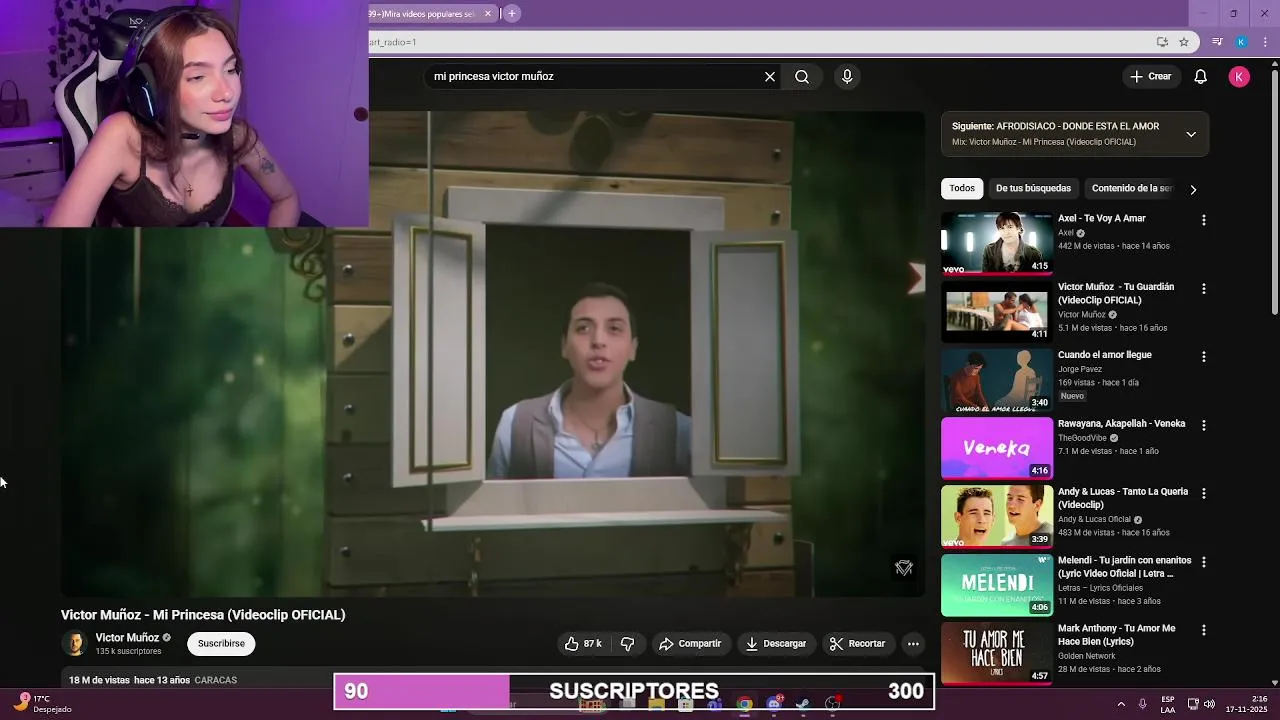Open Victor Muñoz channel avatar
The width and height of the screenshot is (1280, 720).
[74, 644]
